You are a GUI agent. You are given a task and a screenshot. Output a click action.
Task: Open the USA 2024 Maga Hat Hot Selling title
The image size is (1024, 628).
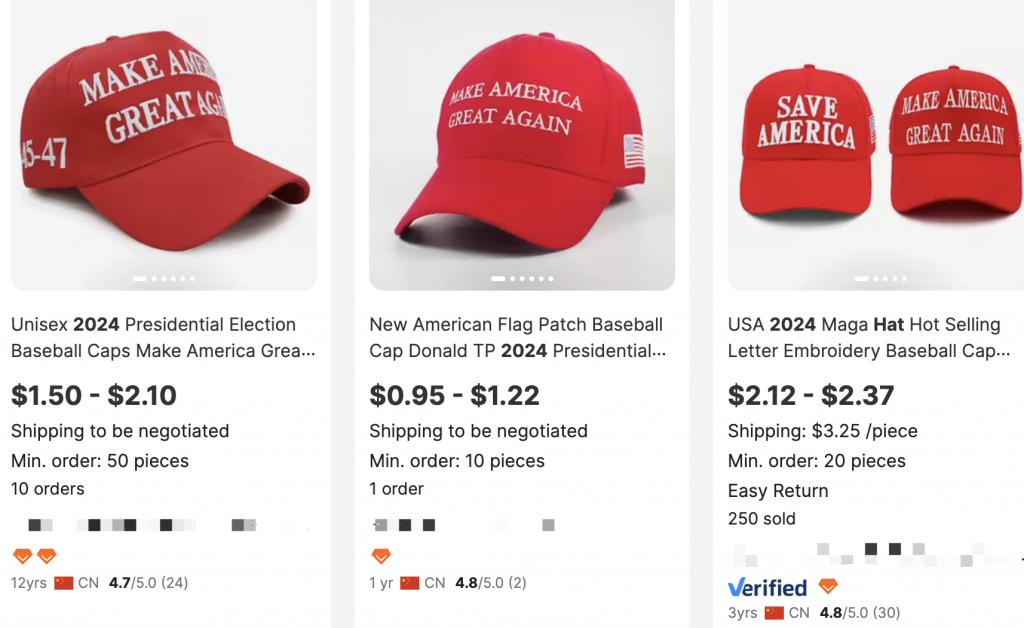[x=868, y=338]
